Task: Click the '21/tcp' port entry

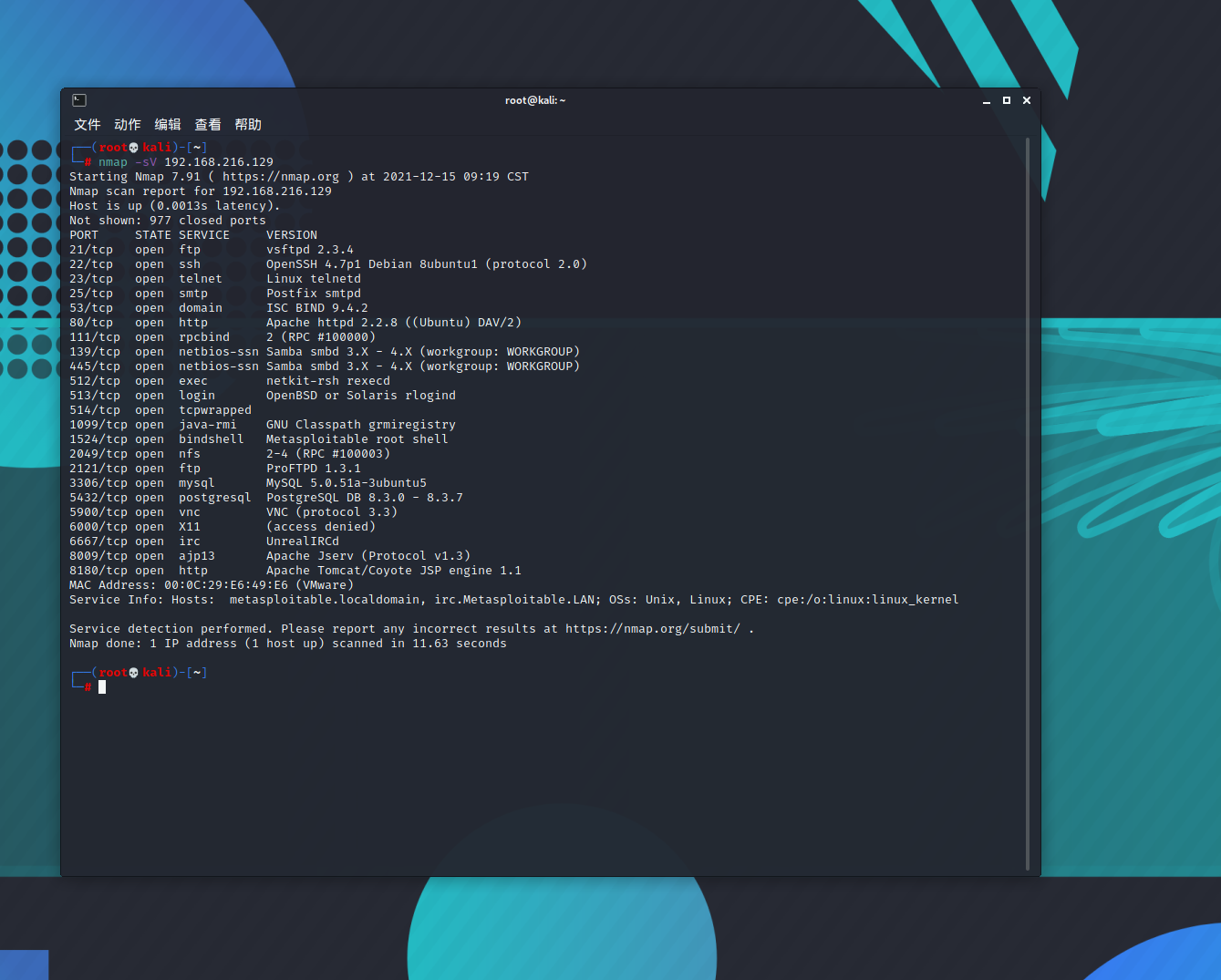Action: [x=91, y=250]
